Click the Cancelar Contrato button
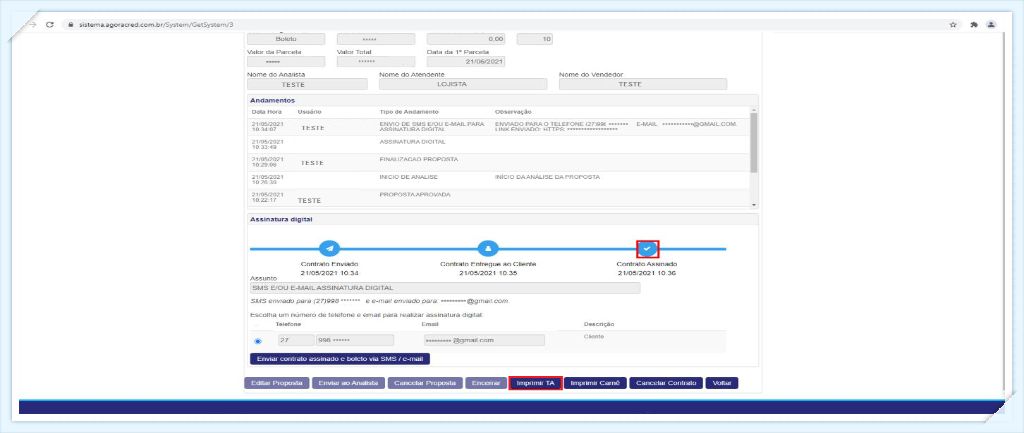 tap(666, 383)
